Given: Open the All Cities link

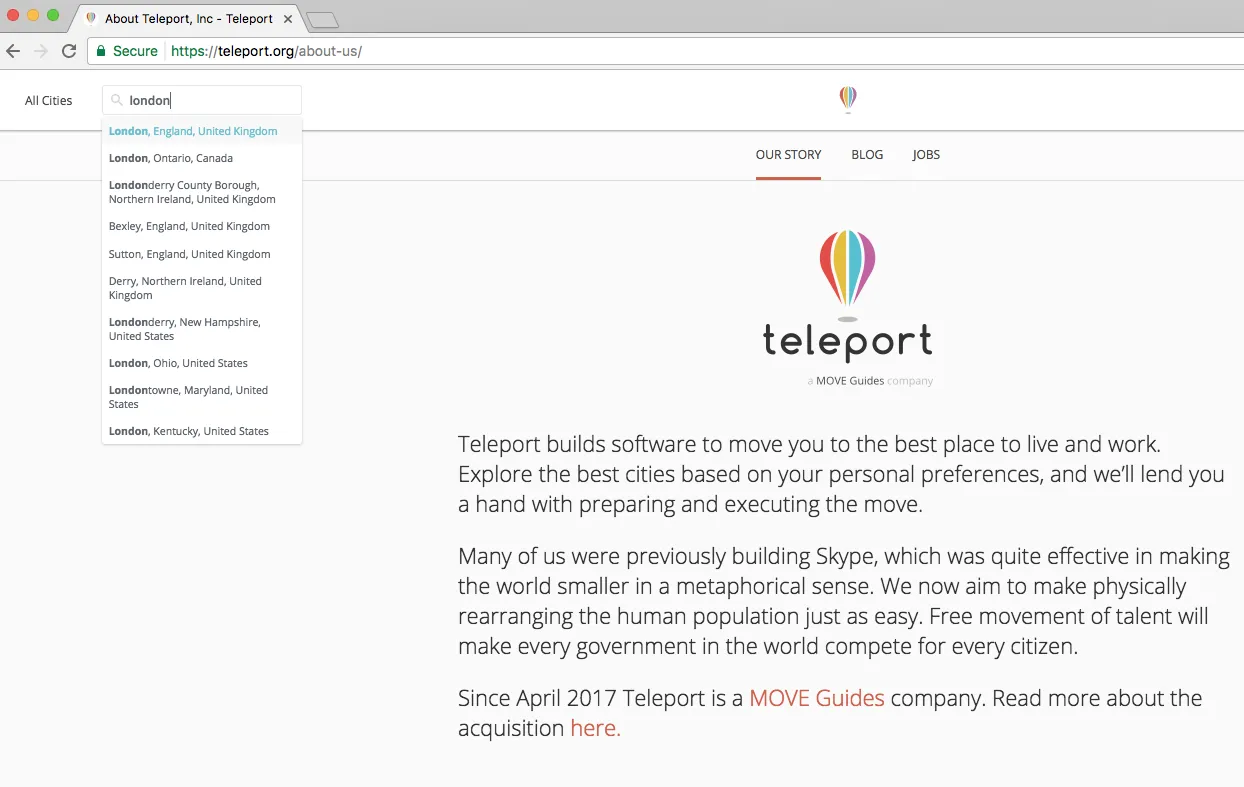Looking at the screenshot, I should [49, 100].
